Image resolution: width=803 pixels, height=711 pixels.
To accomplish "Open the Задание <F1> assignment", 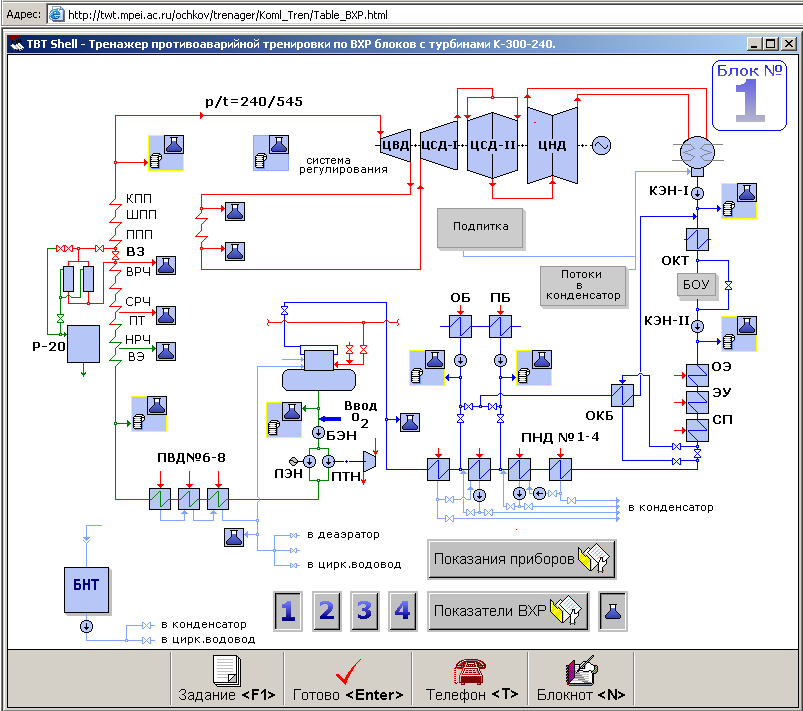I will click(227, 678).
